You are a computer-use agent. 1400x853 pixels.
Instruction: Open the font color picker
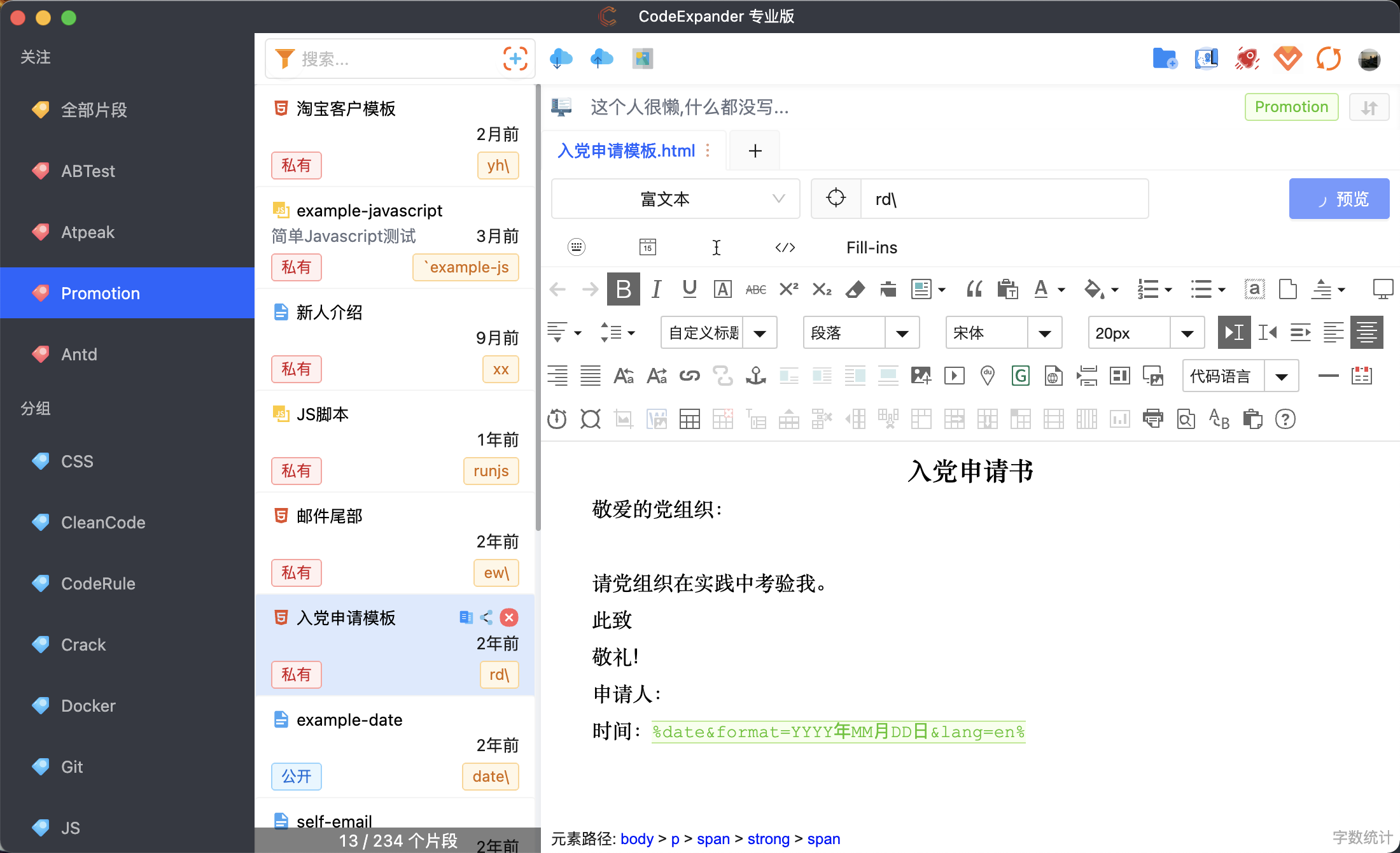[1041, 290]
